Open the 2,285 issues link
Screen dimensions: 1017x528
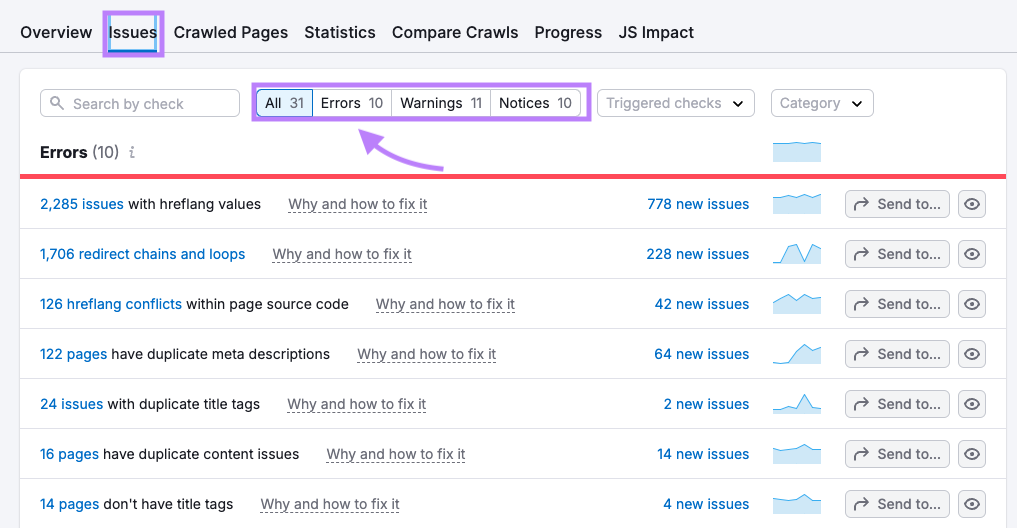(82, 204)
